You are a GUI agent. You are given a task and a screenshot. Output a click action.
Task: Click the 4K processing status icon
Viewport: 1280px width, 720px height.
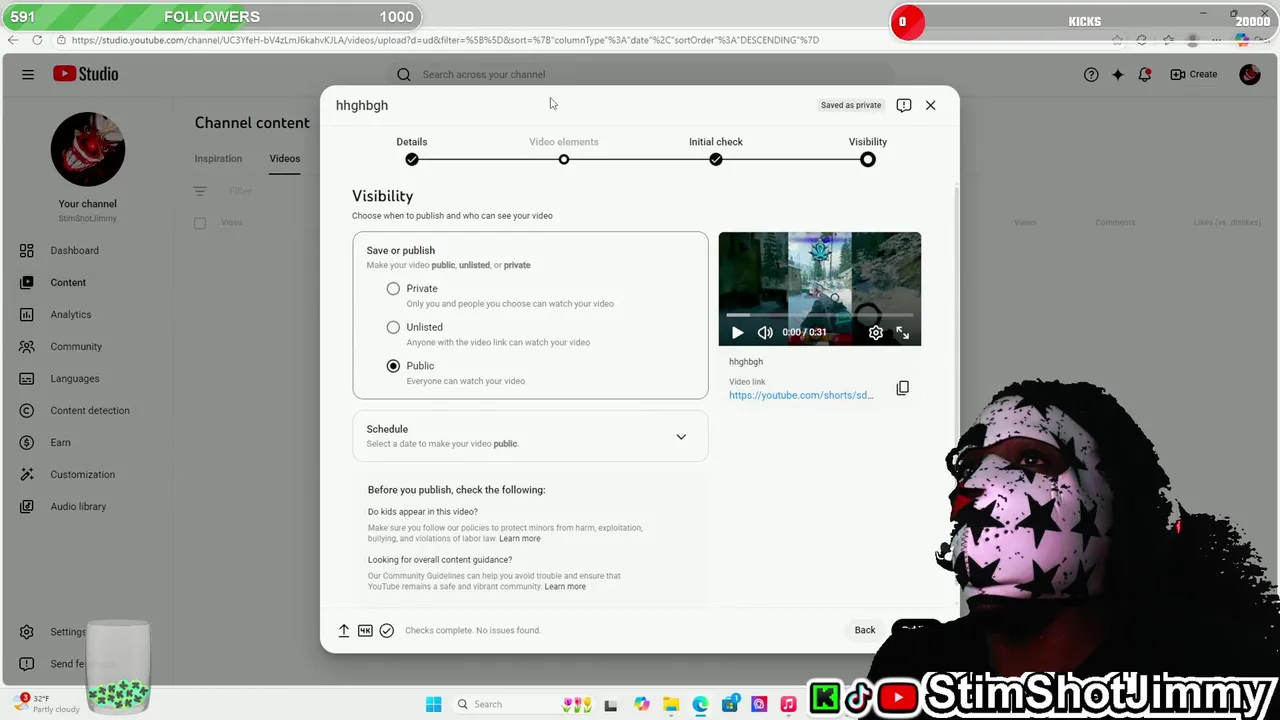[365, 630]
